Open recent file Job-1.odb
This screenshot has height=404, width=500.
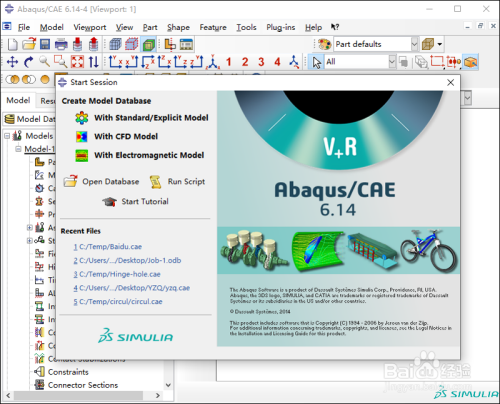point(127,260)
